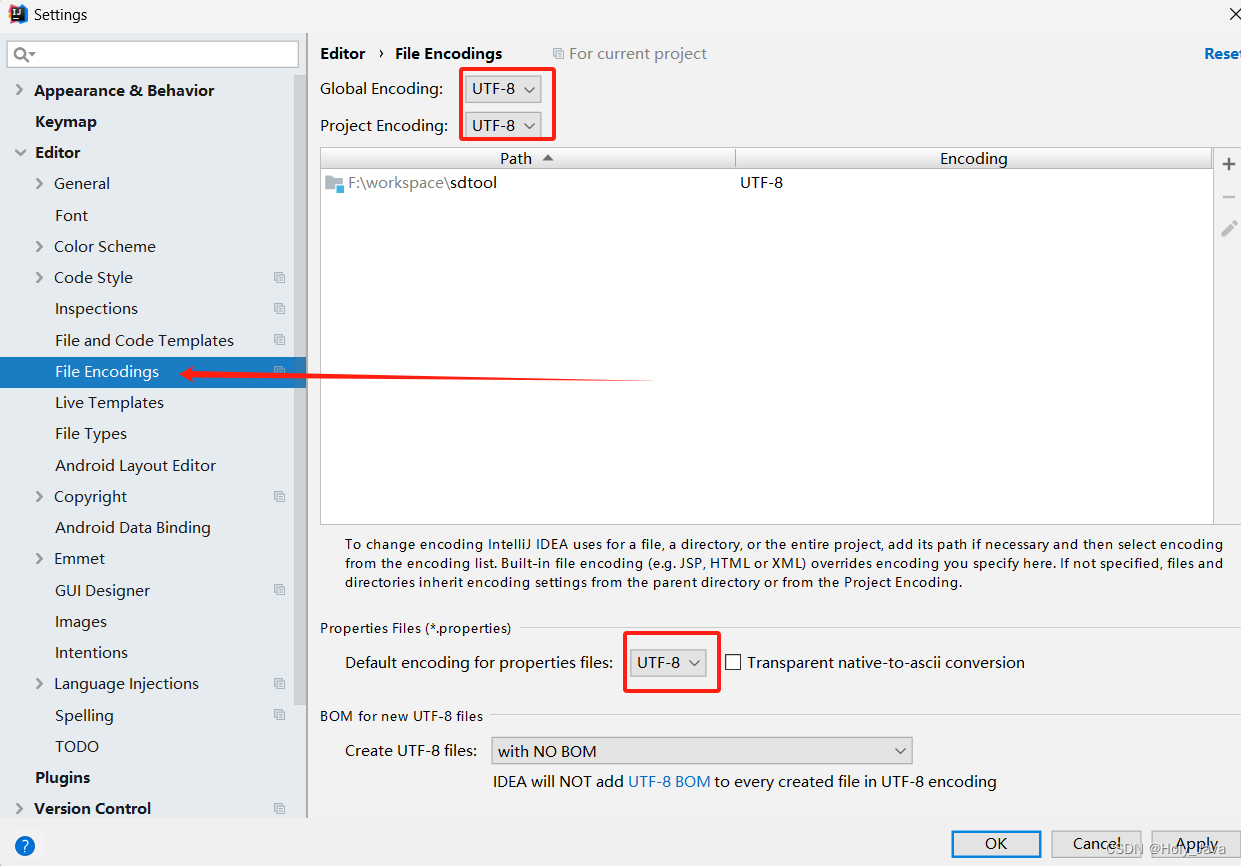
Task: Open TODO settings
Action: [77, 747]
